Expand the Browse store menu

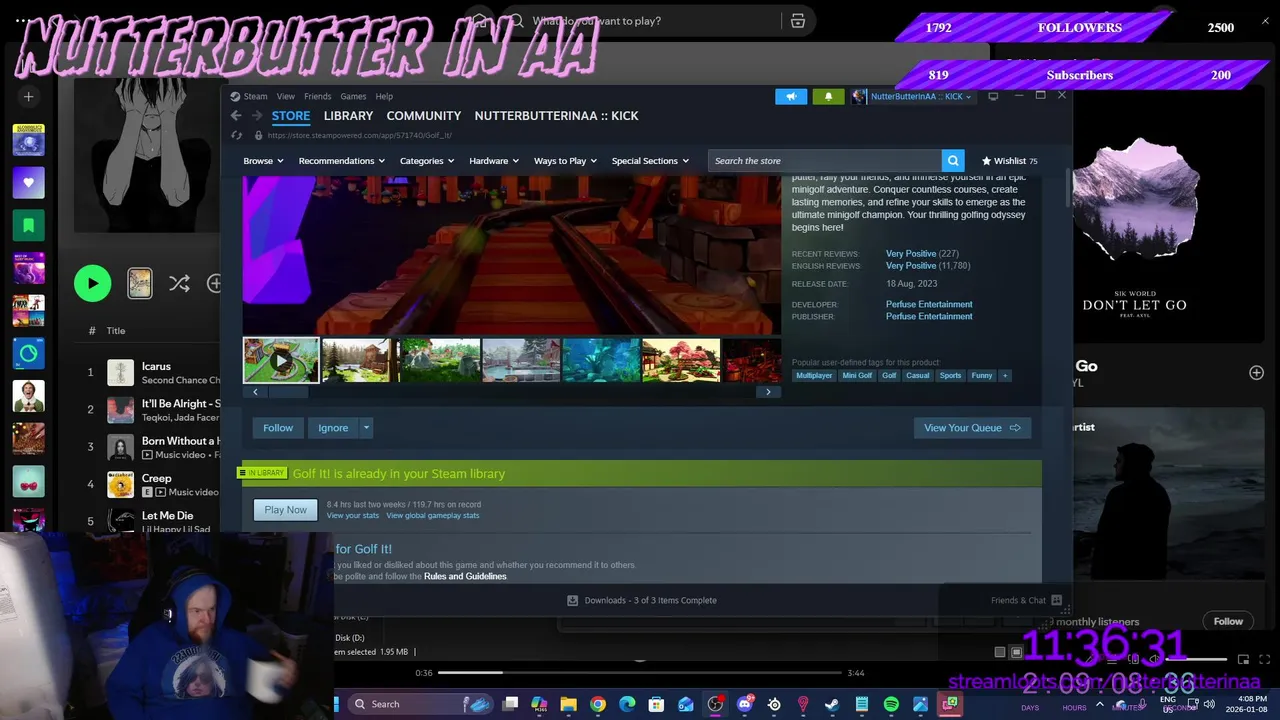point(264,161)
